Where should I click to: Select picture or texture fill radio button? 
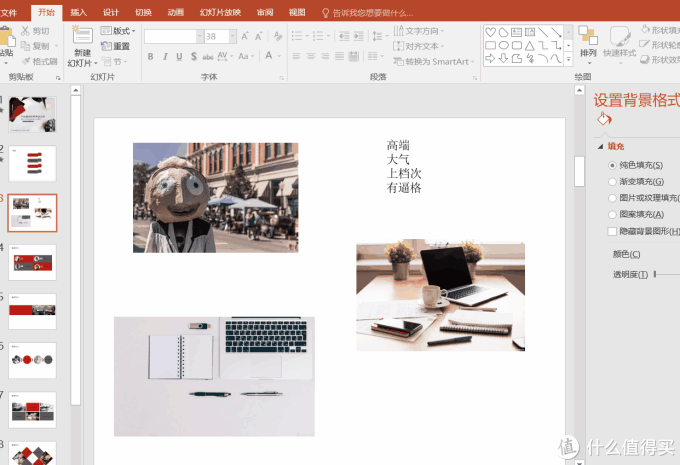[612, 198]
